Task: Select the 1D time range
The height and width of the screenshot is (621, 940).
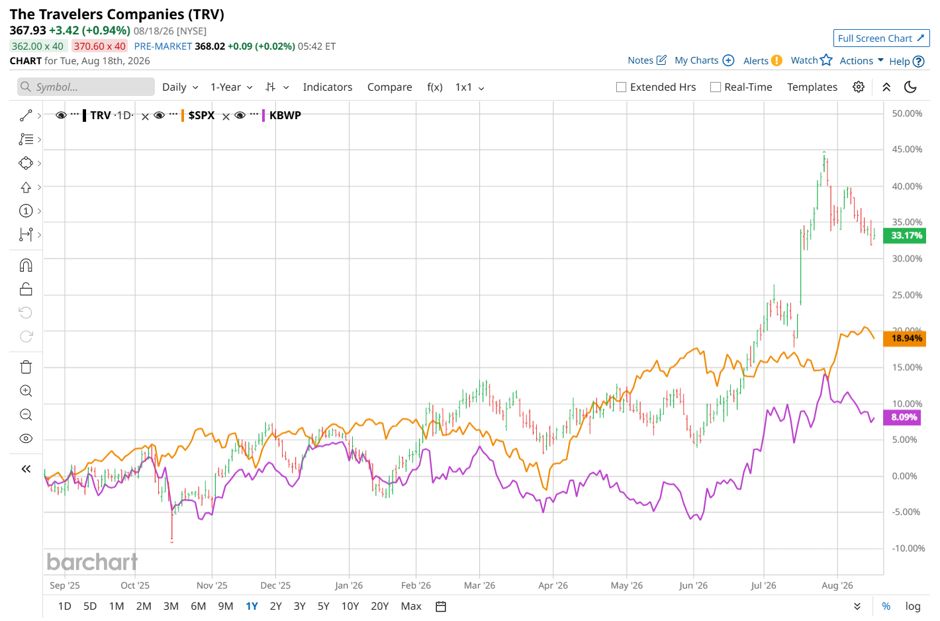Action: point(64,606)
